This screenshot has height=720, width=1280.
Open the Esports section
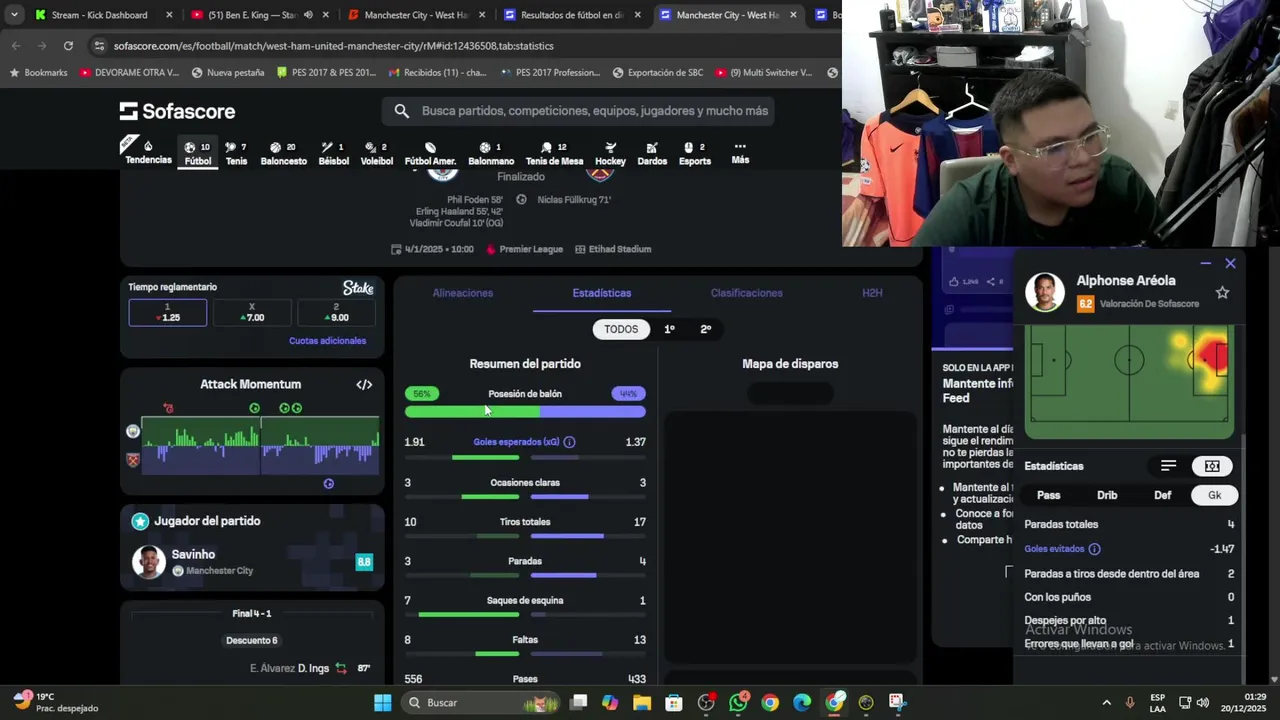tap(694, 152)
